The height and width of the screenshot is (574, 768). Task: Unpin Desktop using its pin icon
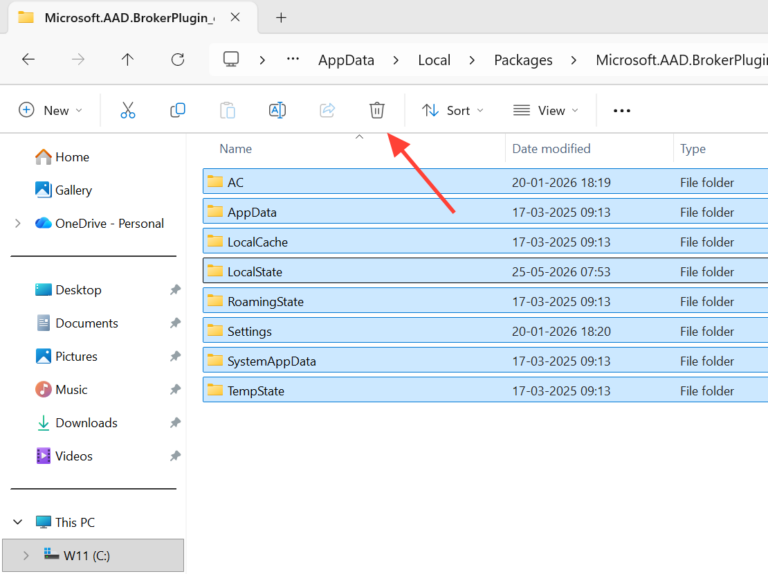click(175, 290)
